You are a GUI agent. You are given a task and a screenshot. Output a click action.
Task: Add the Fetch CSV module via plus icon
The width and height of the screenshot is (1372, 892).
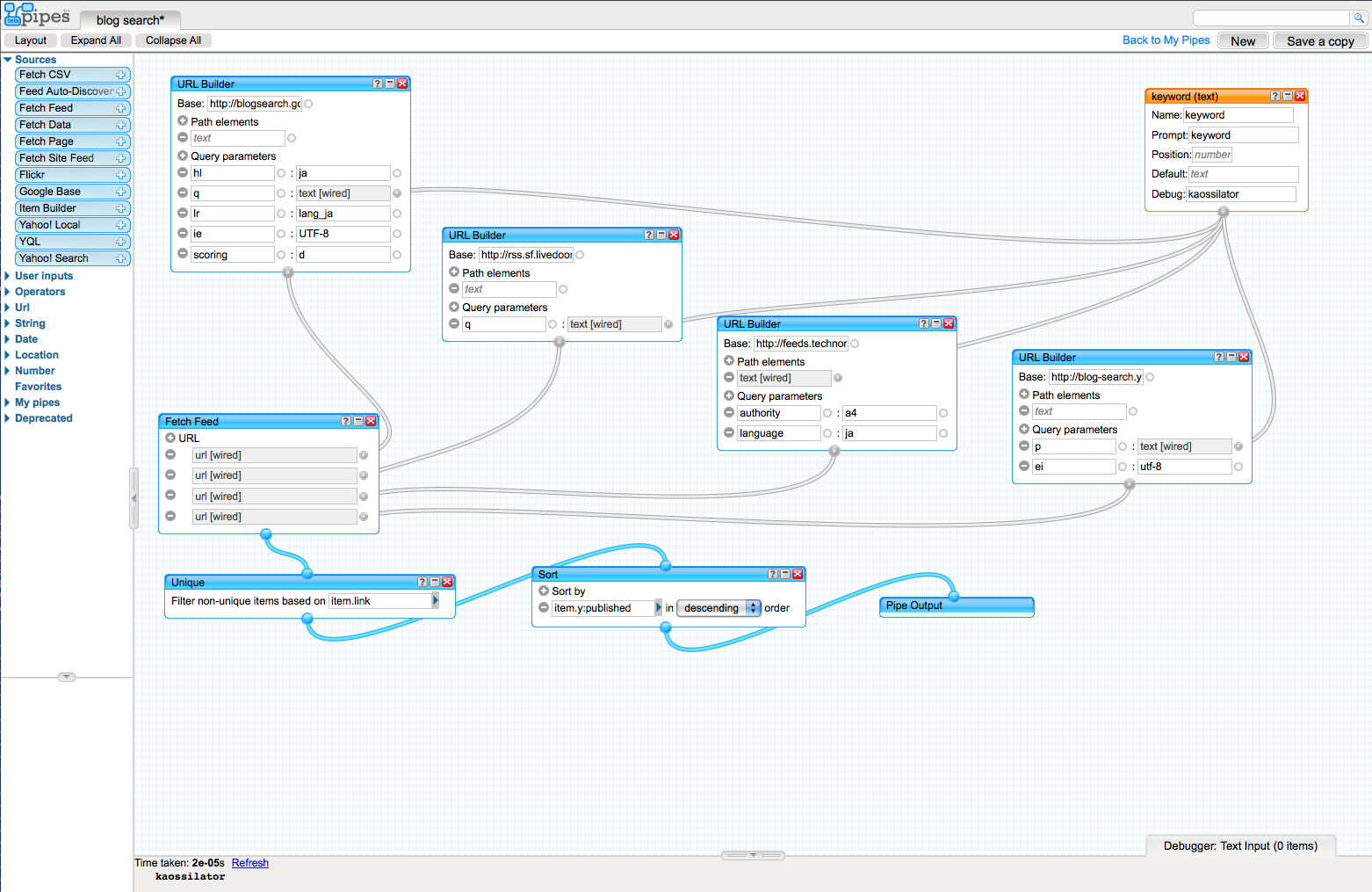point(121,75)
